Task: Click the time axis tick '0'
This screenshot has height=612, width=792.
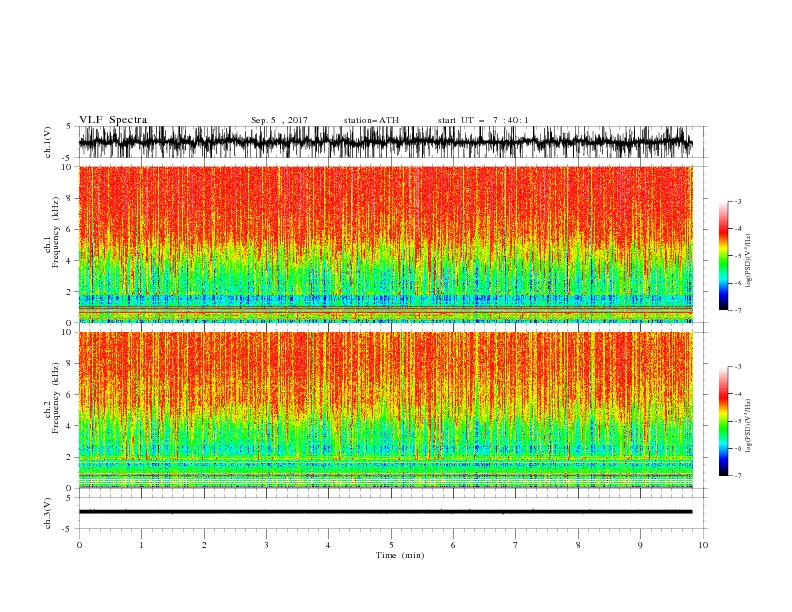Action: point(79,545)
